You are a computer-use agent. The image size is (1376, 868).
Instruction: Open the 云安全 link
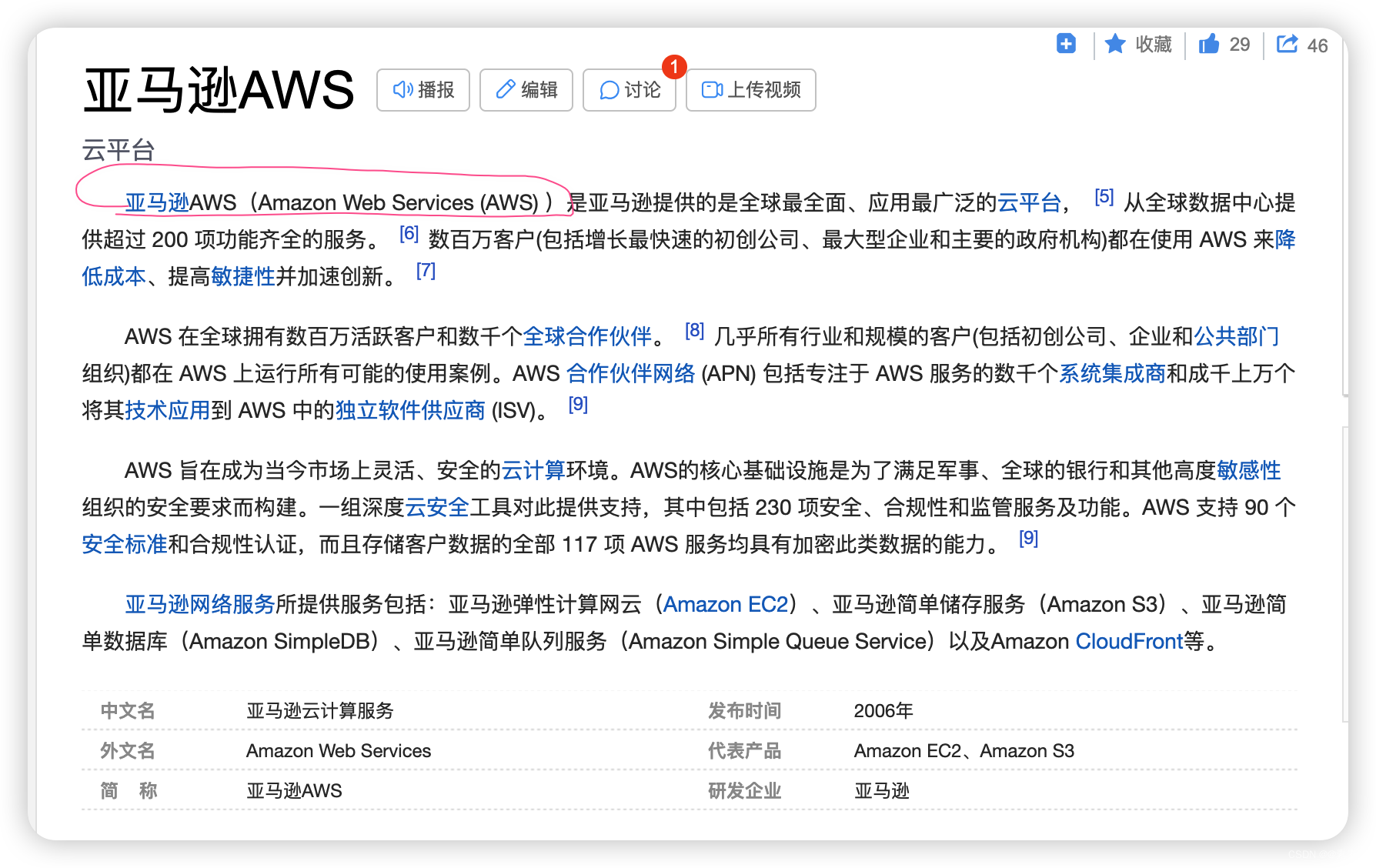(x=437, y=507)
